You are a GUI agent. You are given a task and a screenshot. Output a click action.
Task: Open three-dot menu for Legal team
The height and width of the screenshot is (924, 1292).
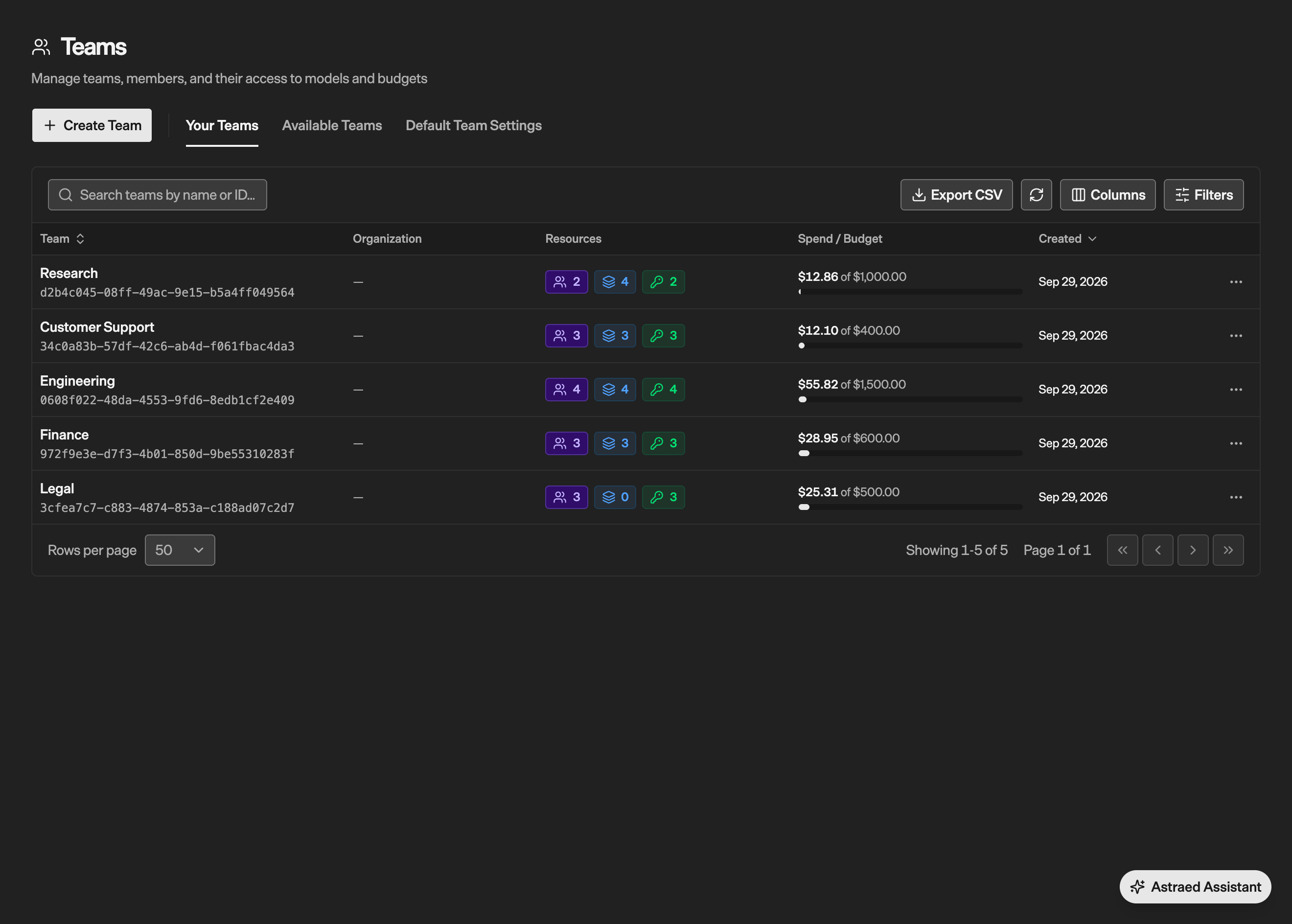(x=1236, y=497)
